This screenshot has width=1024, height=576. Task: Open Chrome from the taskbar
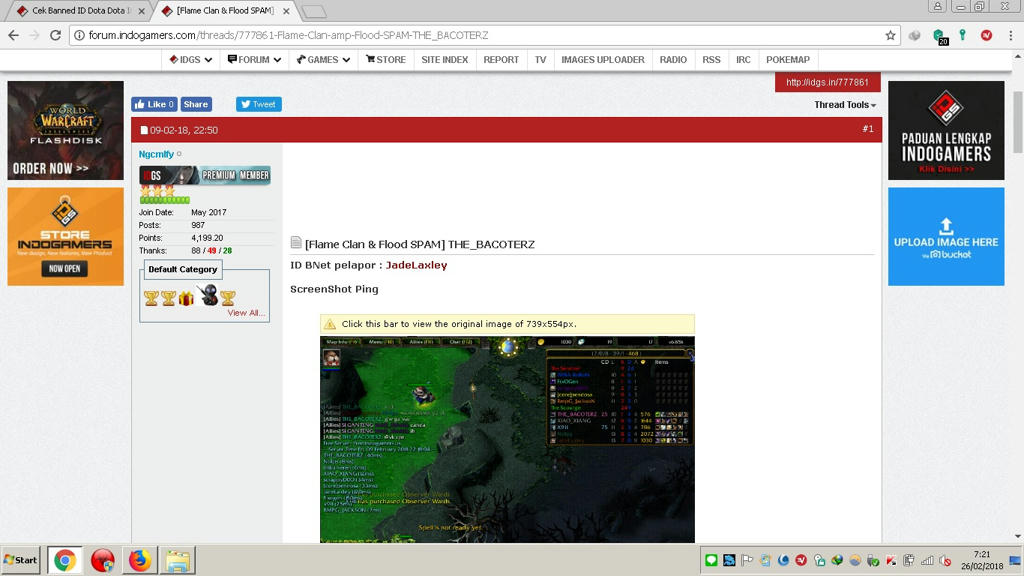point(64,560)
